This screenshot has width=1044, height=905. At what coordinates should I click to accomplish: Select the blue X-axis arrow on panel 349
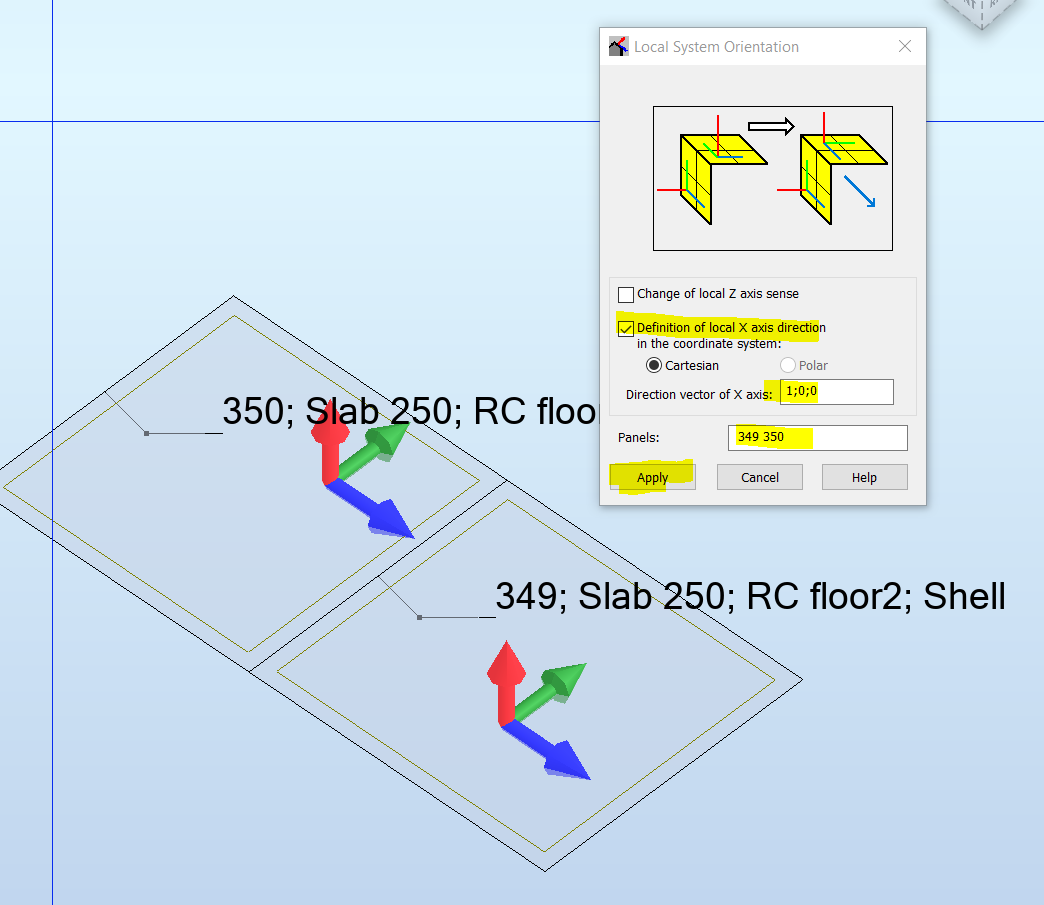coord(562,755)
